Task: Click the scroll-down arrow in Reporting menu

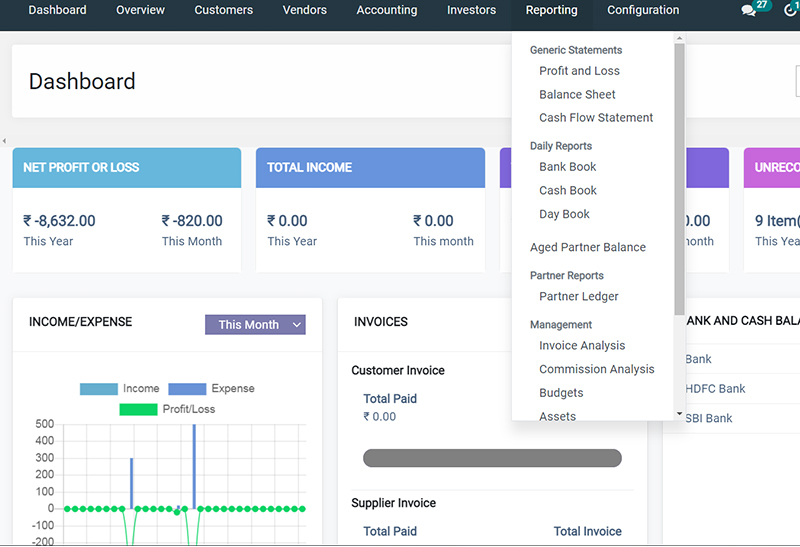Action: click(x=679, y=414)
